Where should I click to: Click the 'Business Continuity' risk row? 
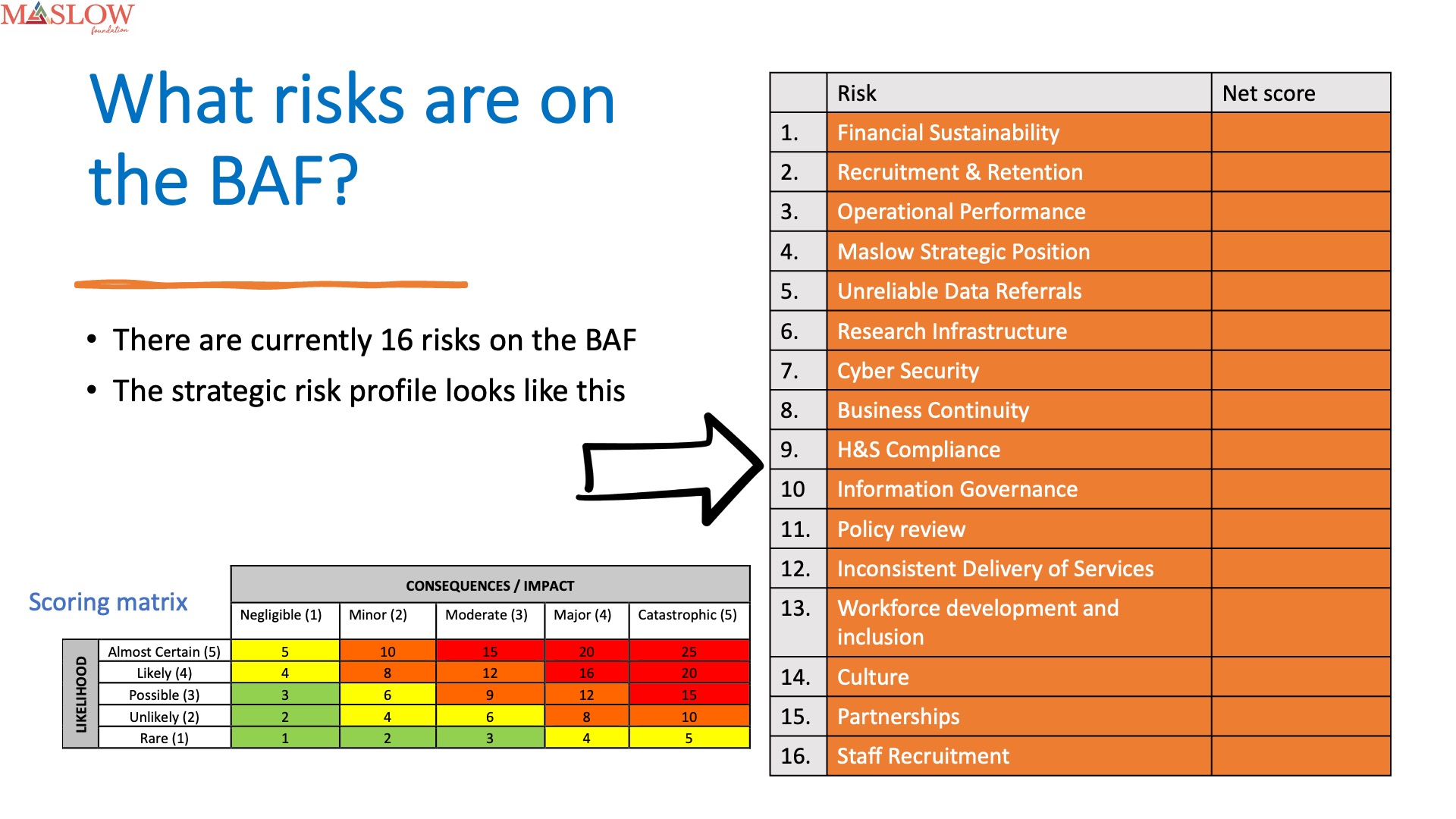coord(1080,410)
